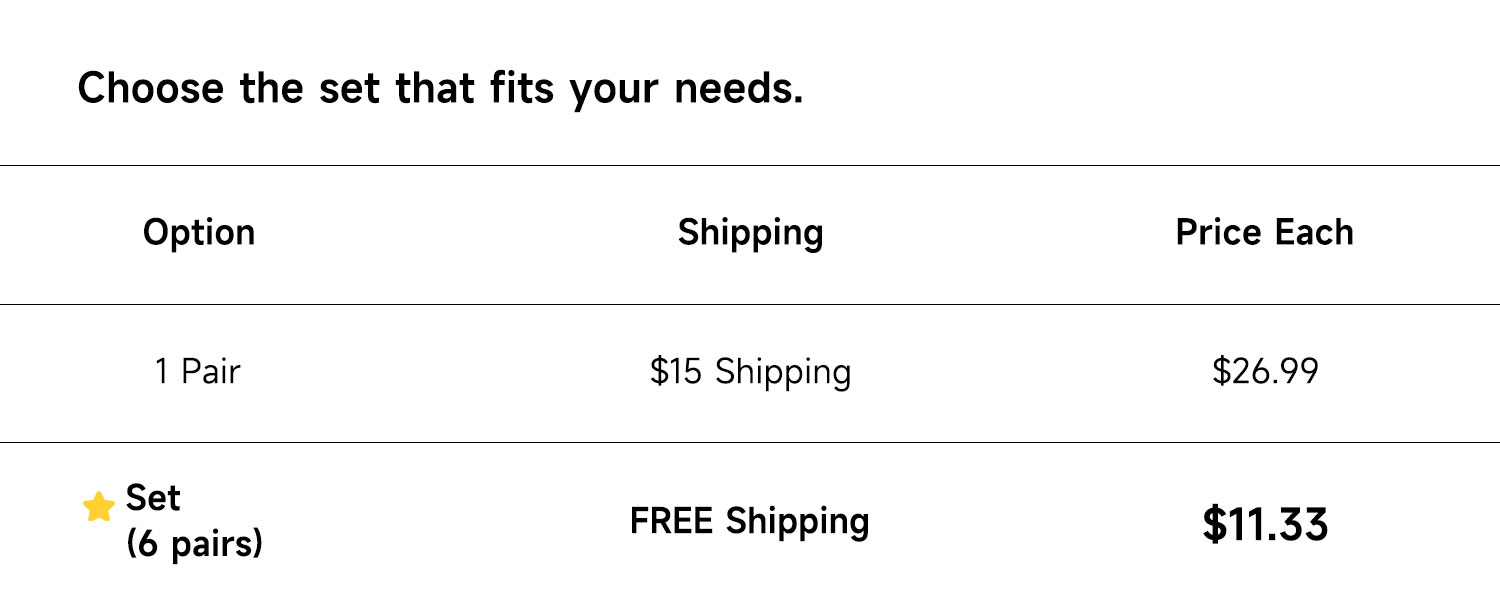Click the Shipping column header
The image size is (1500, 600).
coord(750,232)
